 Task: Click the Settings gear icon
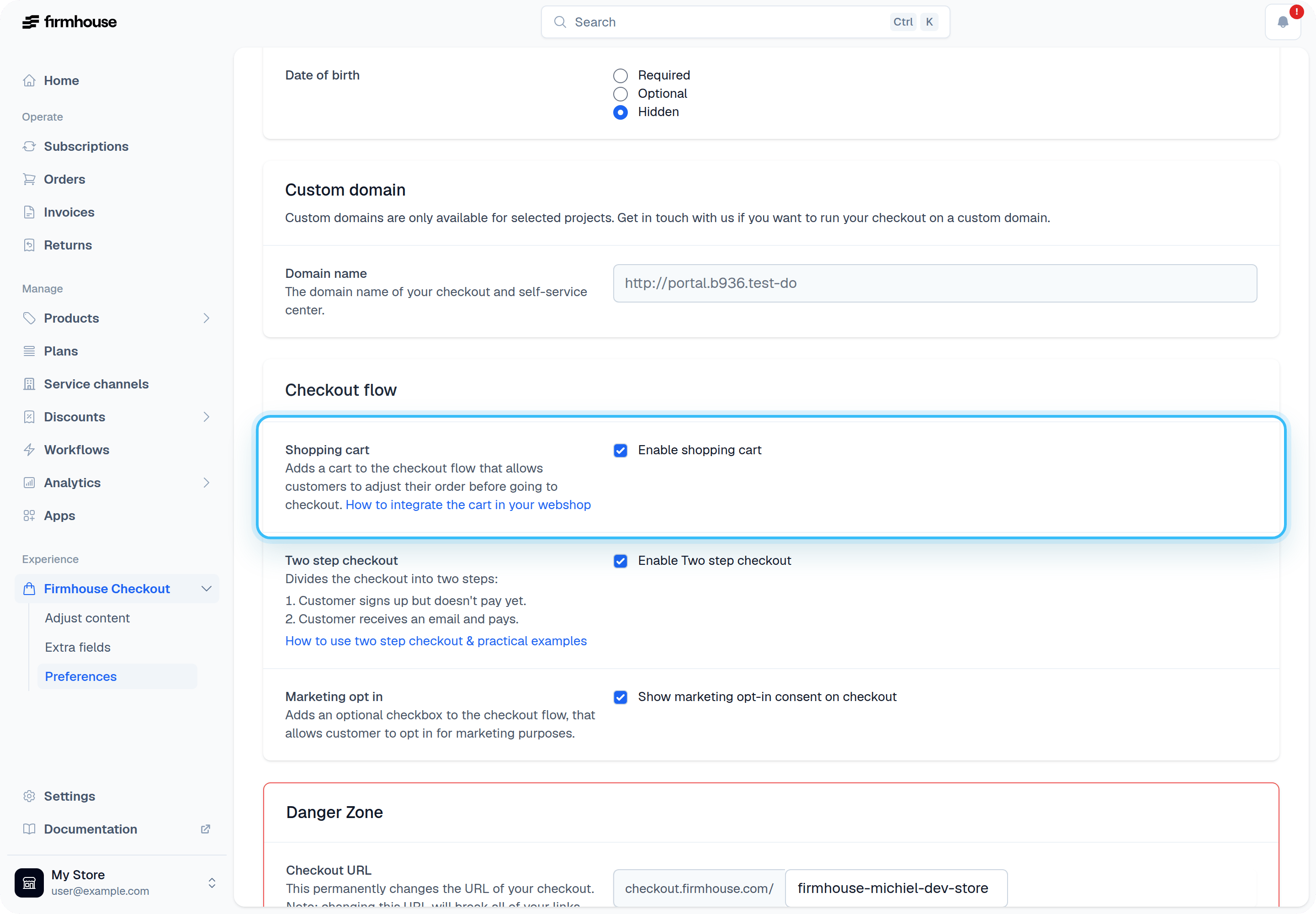29,796
